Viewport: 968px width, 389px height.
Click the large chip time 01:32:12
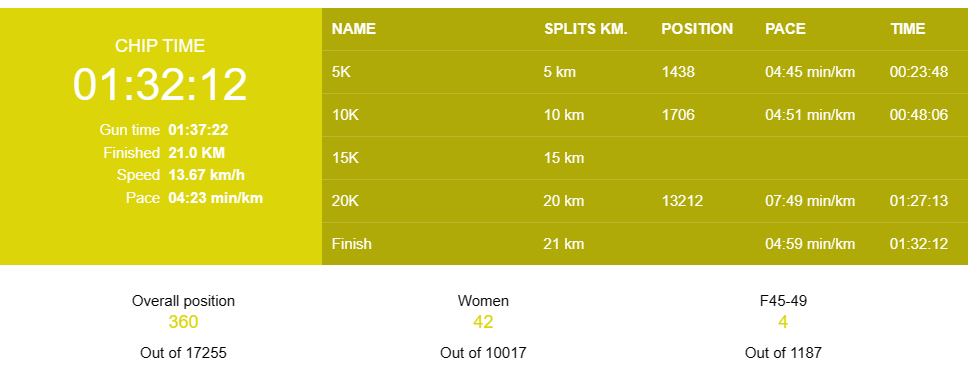pos(160,85)
